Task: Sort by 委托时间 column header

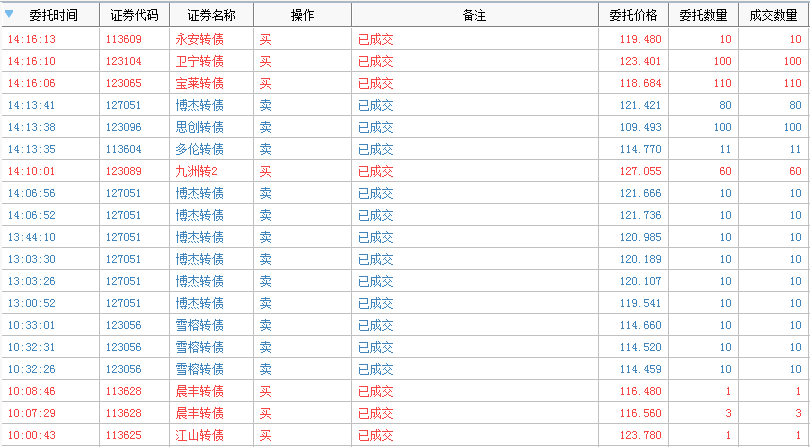Action: (x=51, y=15)
